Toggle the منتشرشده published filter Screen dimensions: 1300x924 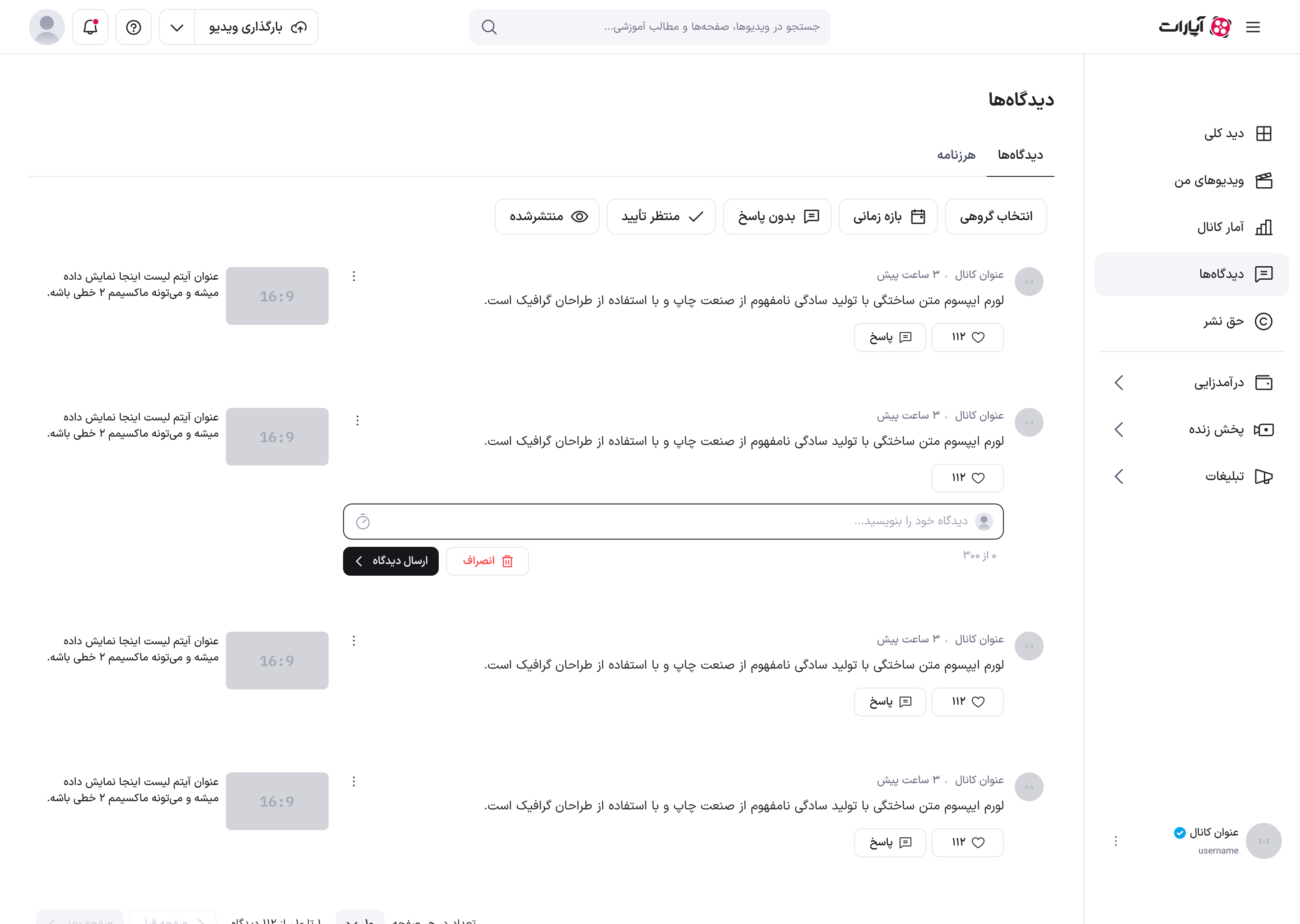coord(547,216)
